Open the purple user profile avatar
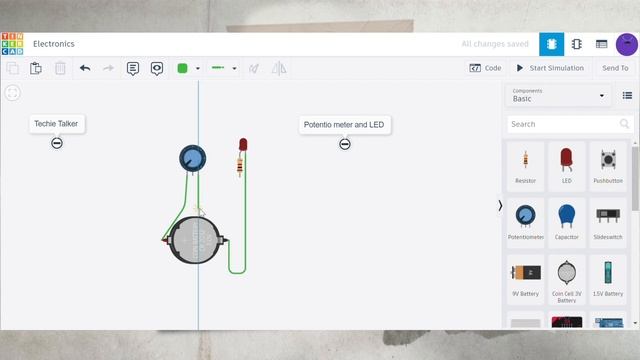 point(627,44)
